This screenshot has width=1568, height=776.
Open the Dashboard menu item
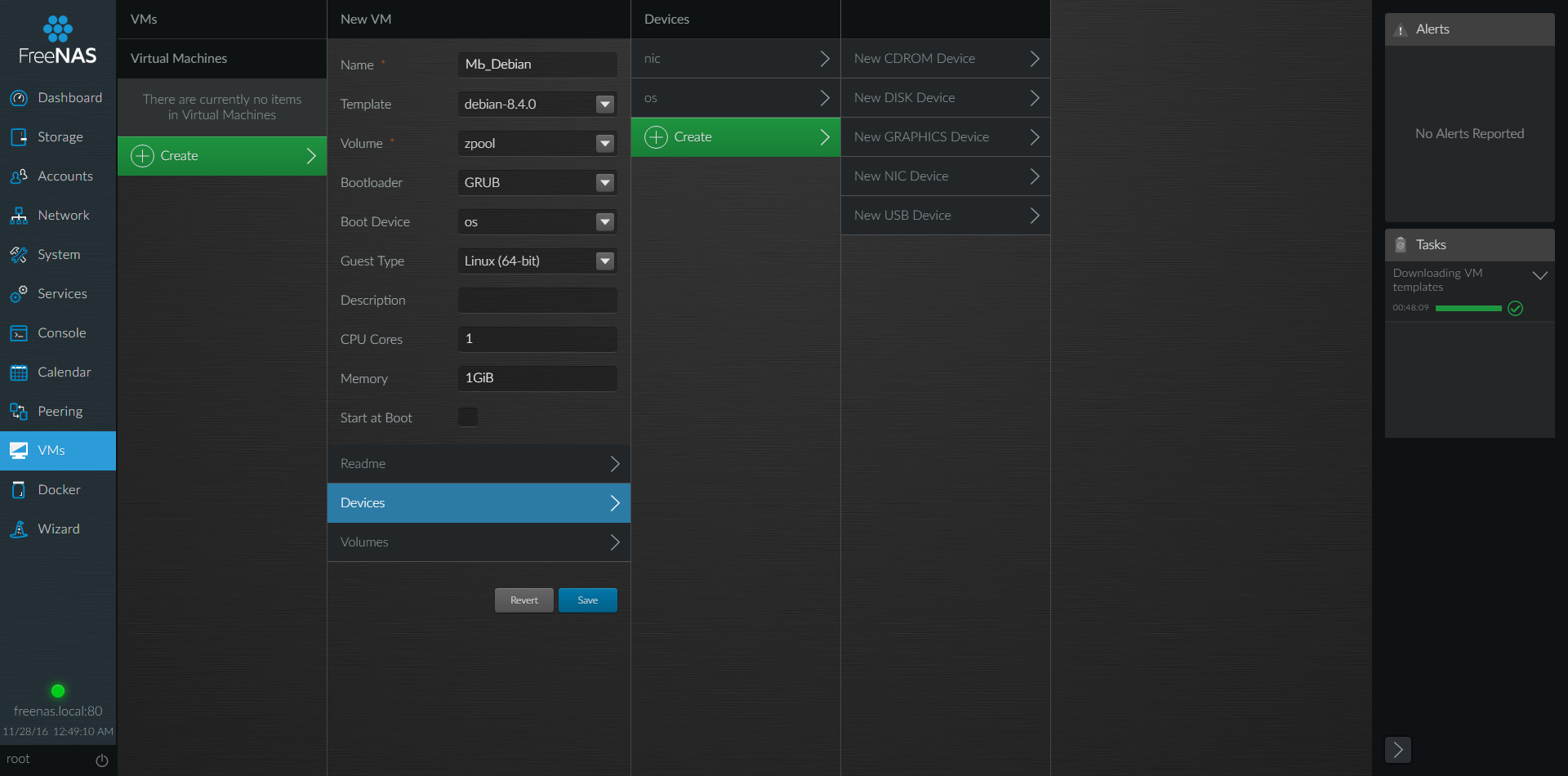pos(58,98)
